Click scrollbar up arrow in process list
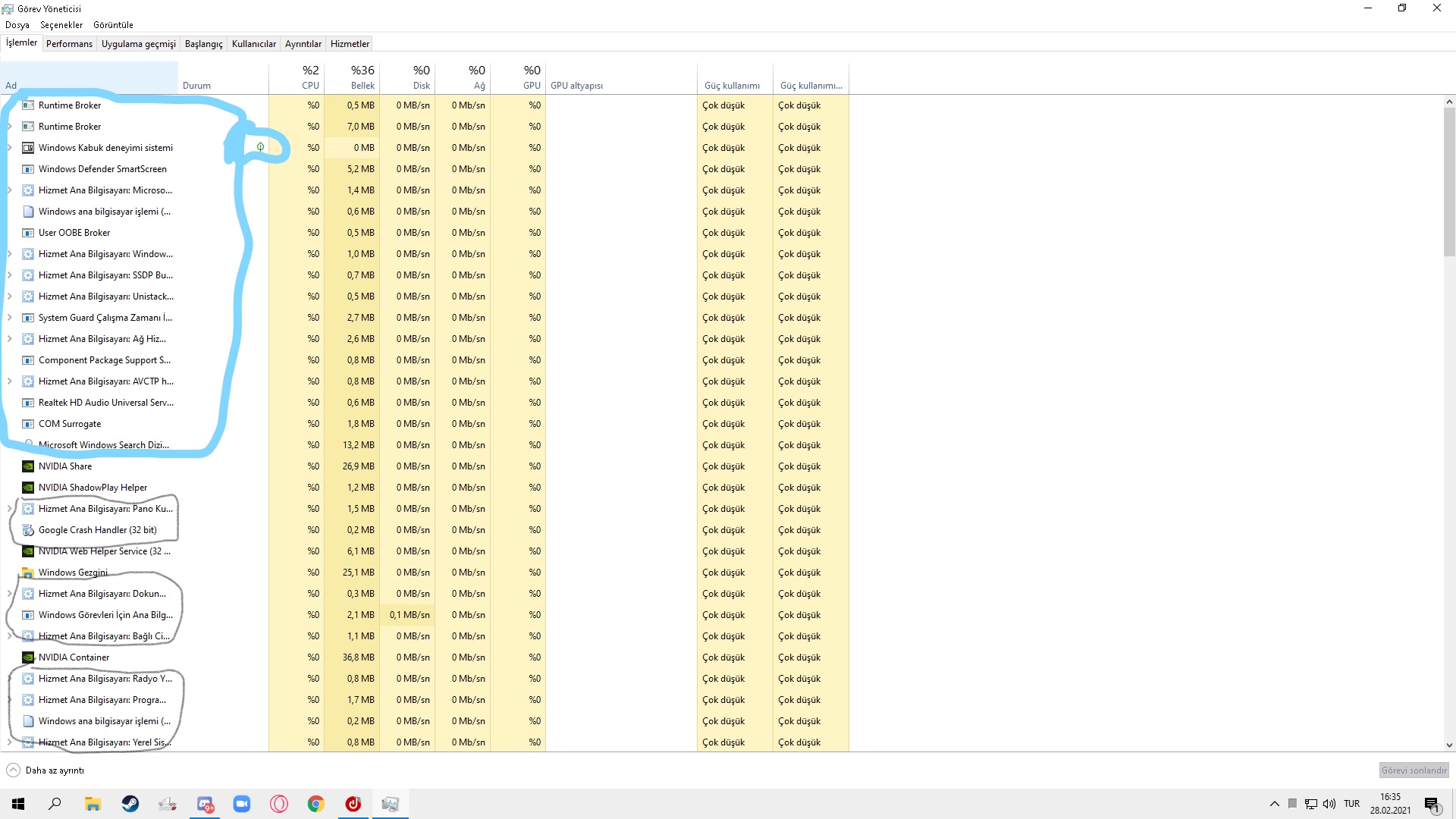This screenshot has height=819, width=1456. [1449, 102]
